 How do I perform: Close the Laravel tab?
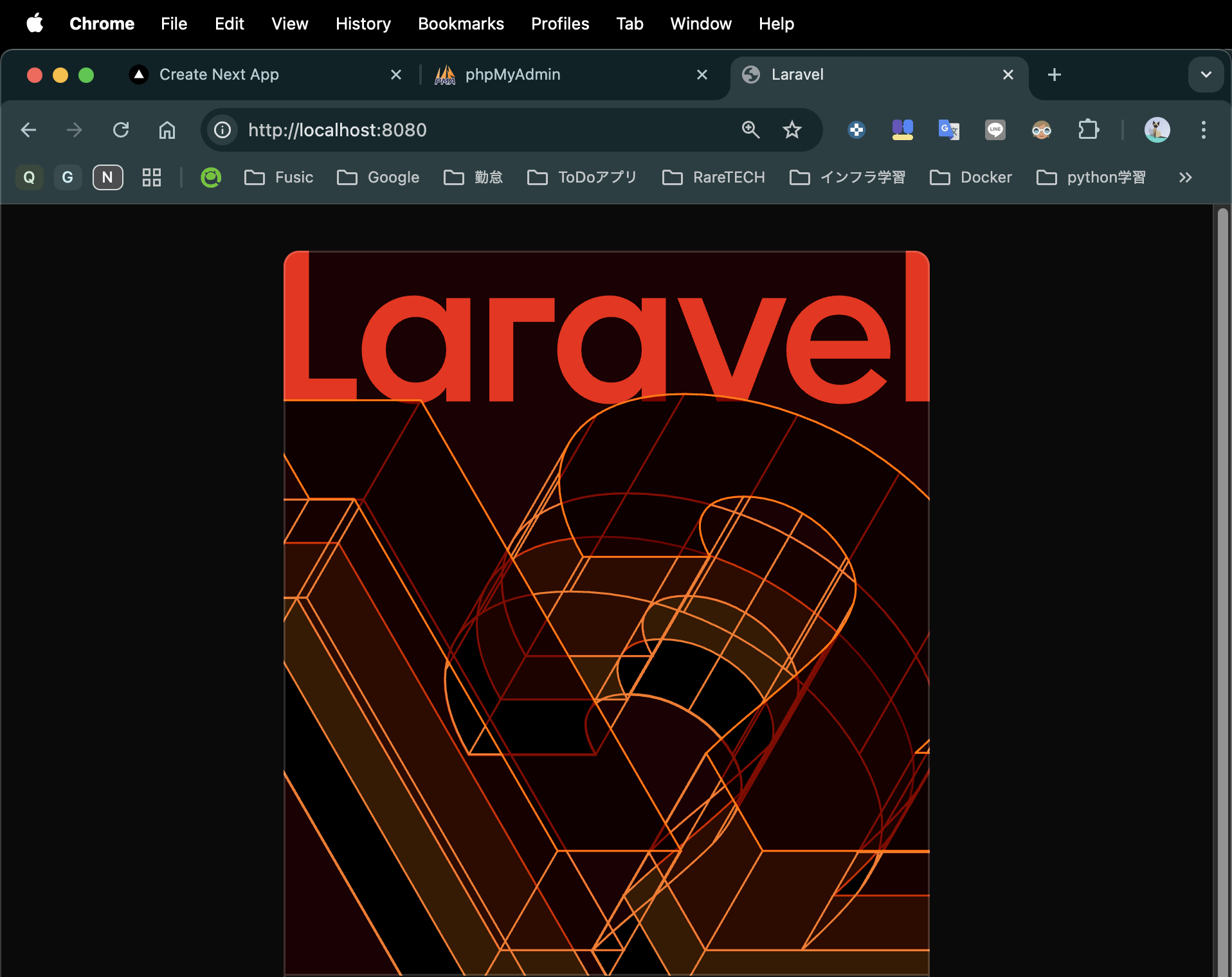click(x=1008, y=75)
